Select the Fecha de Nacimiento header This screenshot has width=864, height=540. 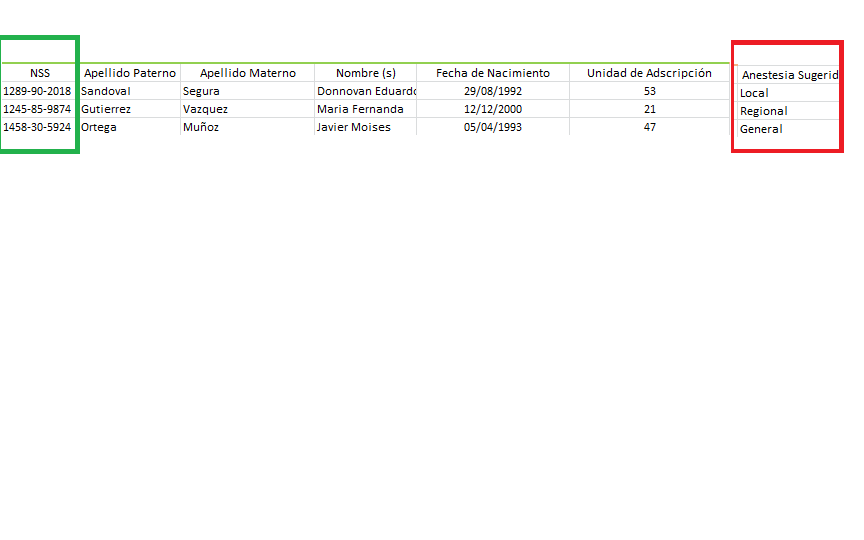pyautogui.click(x=492, y=73)
